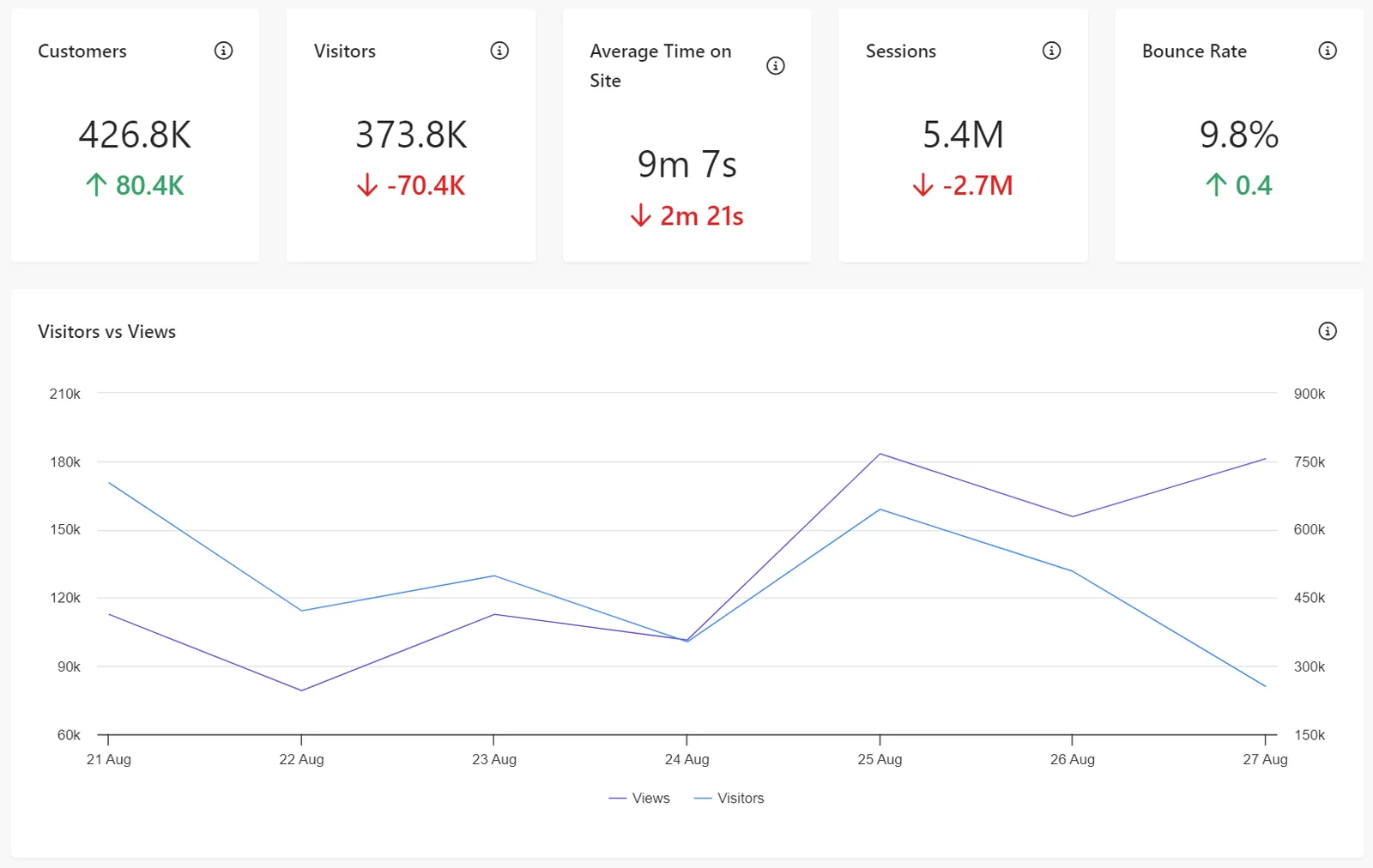Viewport: 1373px width, 868px height.
Task: Click the Bounce Rate card title
Action: click(1195, 51)
